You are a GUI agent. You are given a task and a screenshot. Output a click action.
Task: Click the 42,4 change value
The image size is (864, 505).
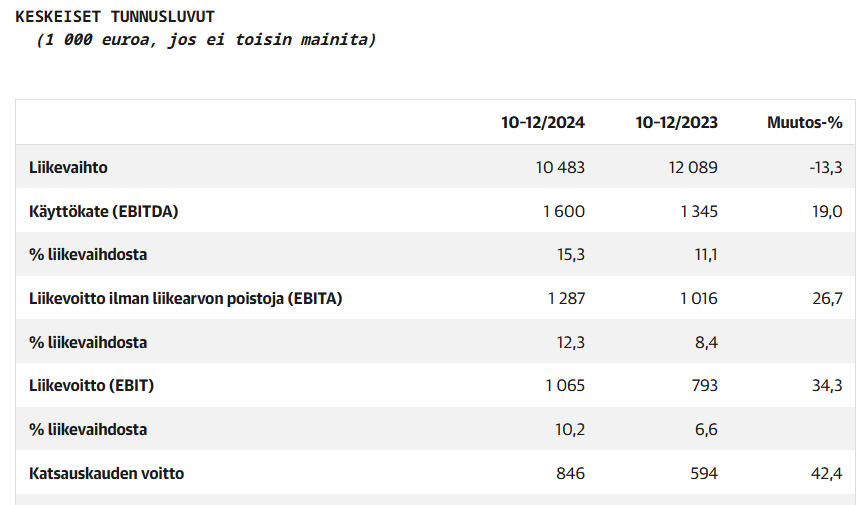[829, 473]
